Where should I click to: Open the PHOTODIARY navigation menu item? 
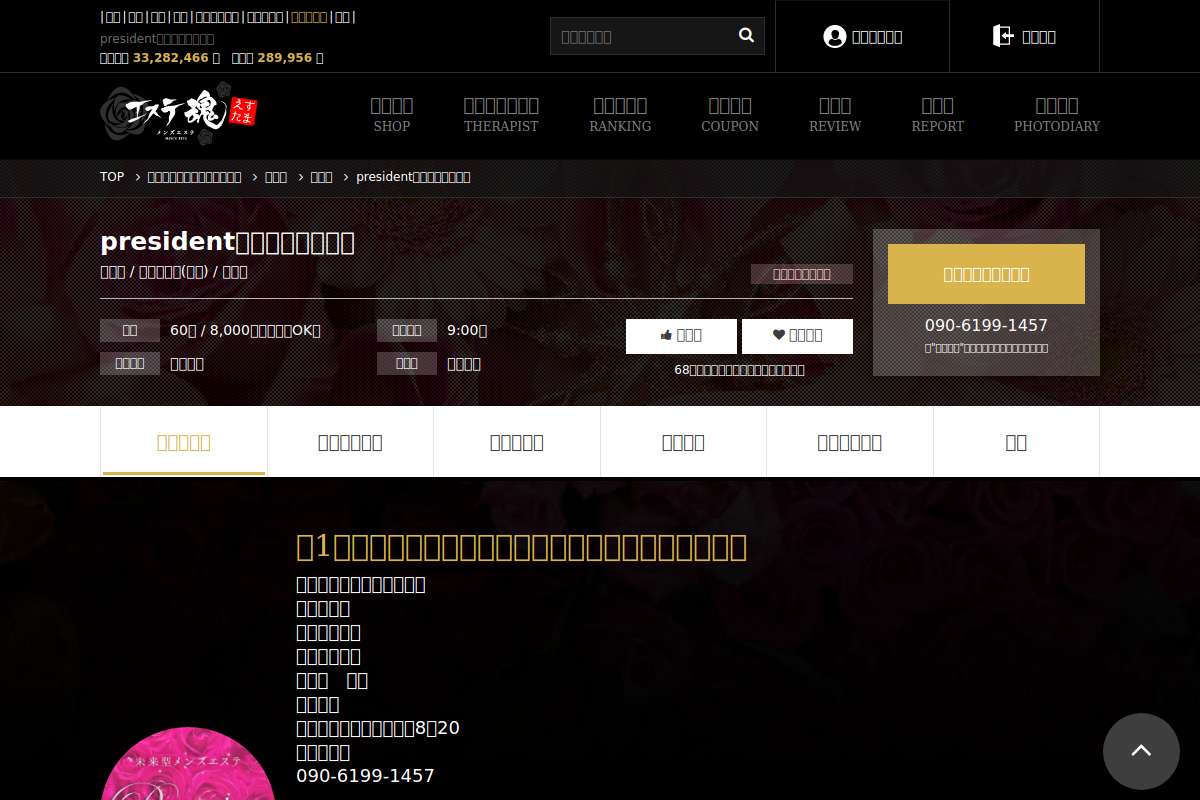pos(1057,115)
